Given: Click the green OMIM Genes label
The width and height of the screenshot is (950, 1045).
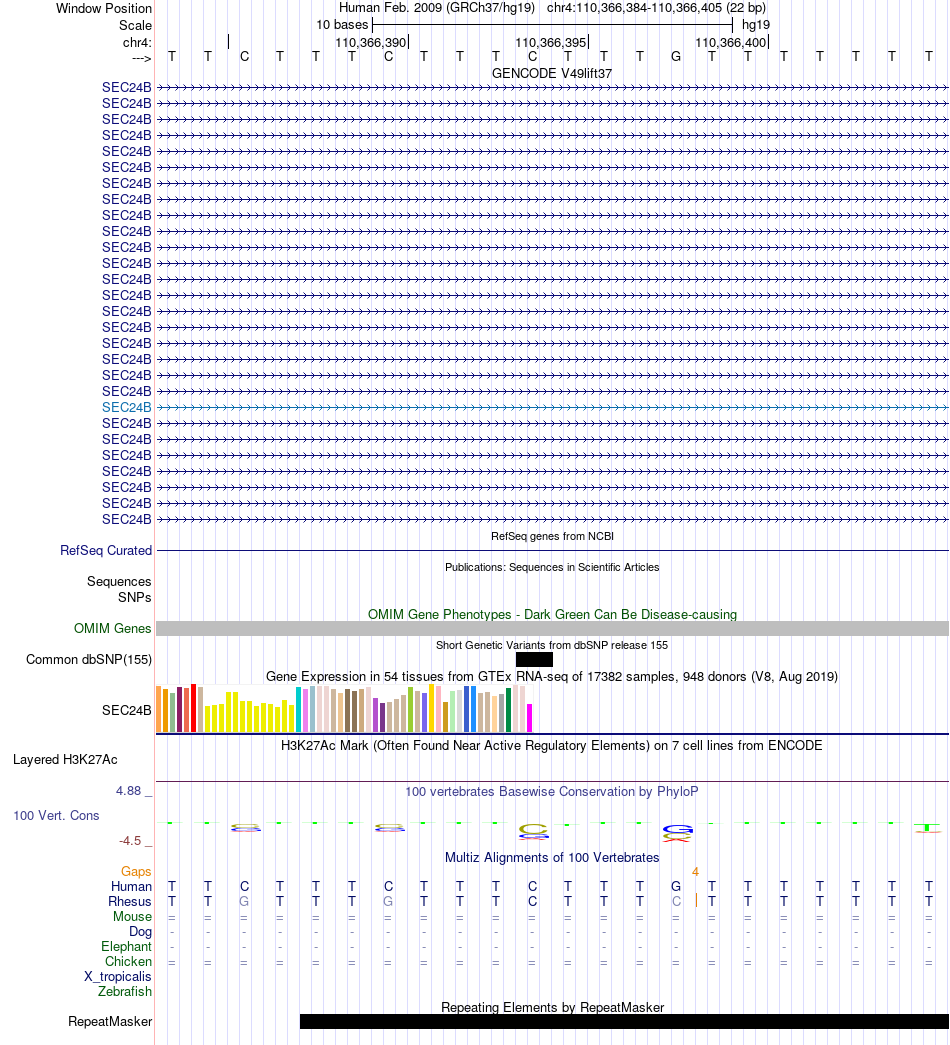Looking at the screenshot, I should tap(113, 628).
